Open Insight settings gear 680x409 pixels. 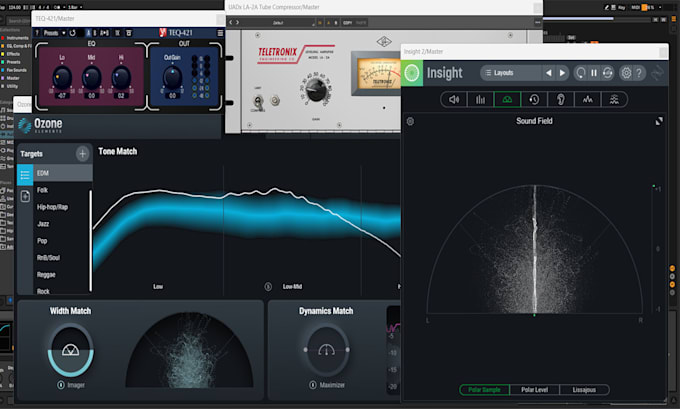[626, 73]
